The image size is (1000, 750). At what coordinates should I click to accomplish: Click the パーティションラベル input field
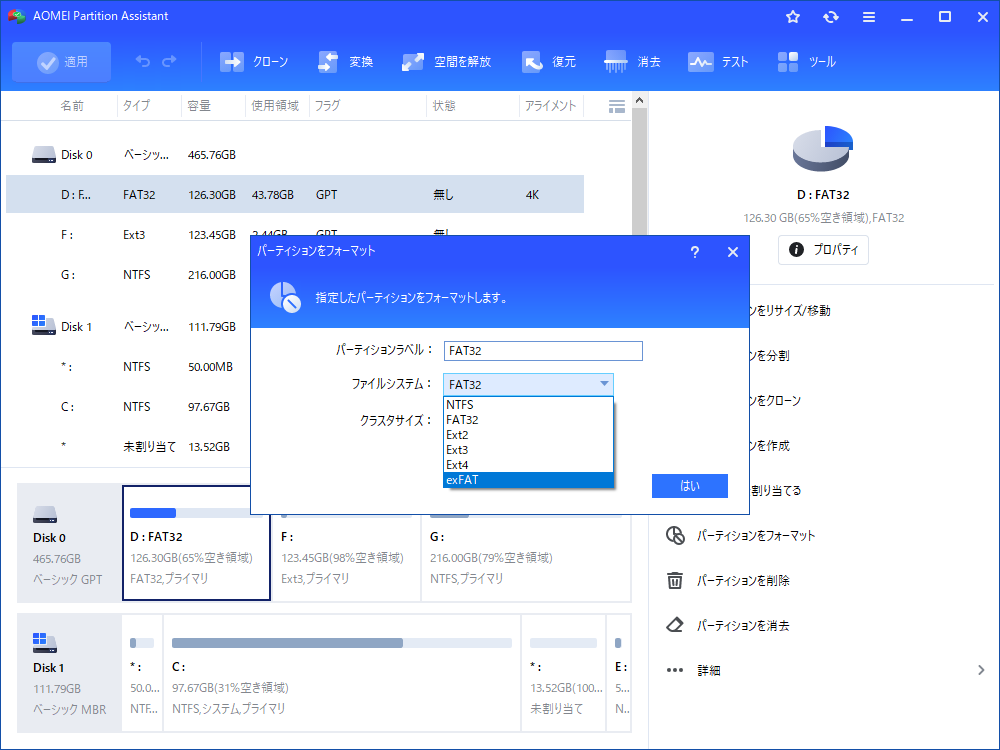(x=543, y=351)
